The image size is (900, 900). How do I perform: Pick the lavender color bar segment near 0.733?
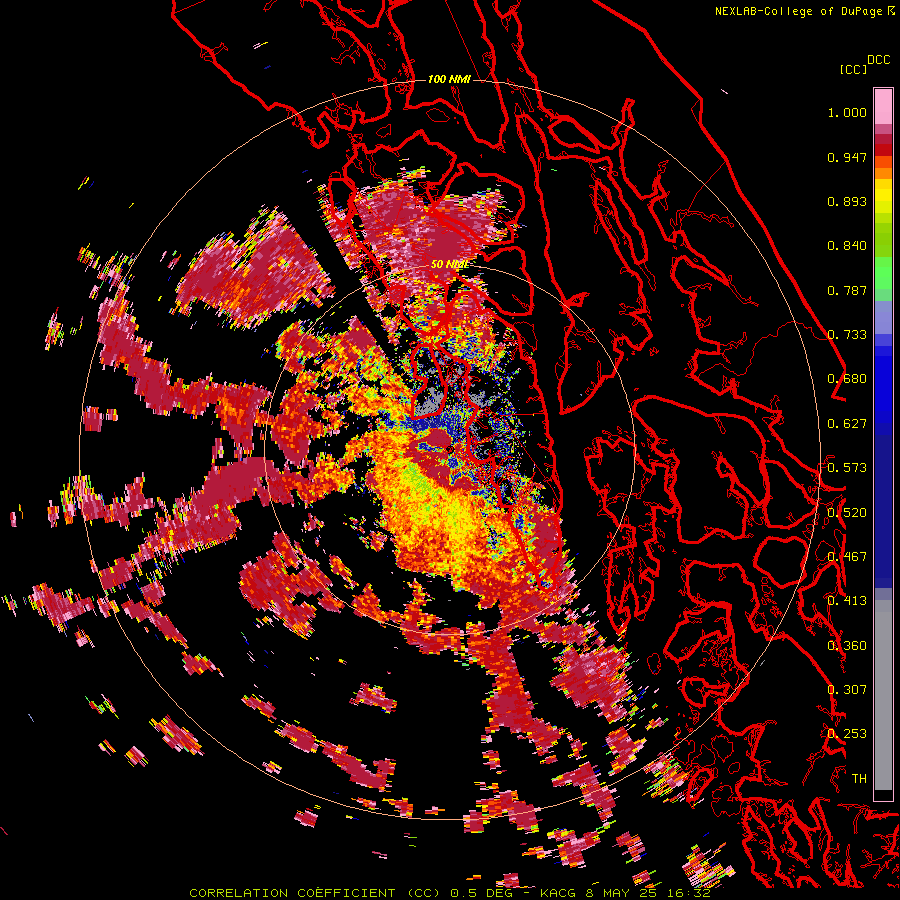(883, 317)
